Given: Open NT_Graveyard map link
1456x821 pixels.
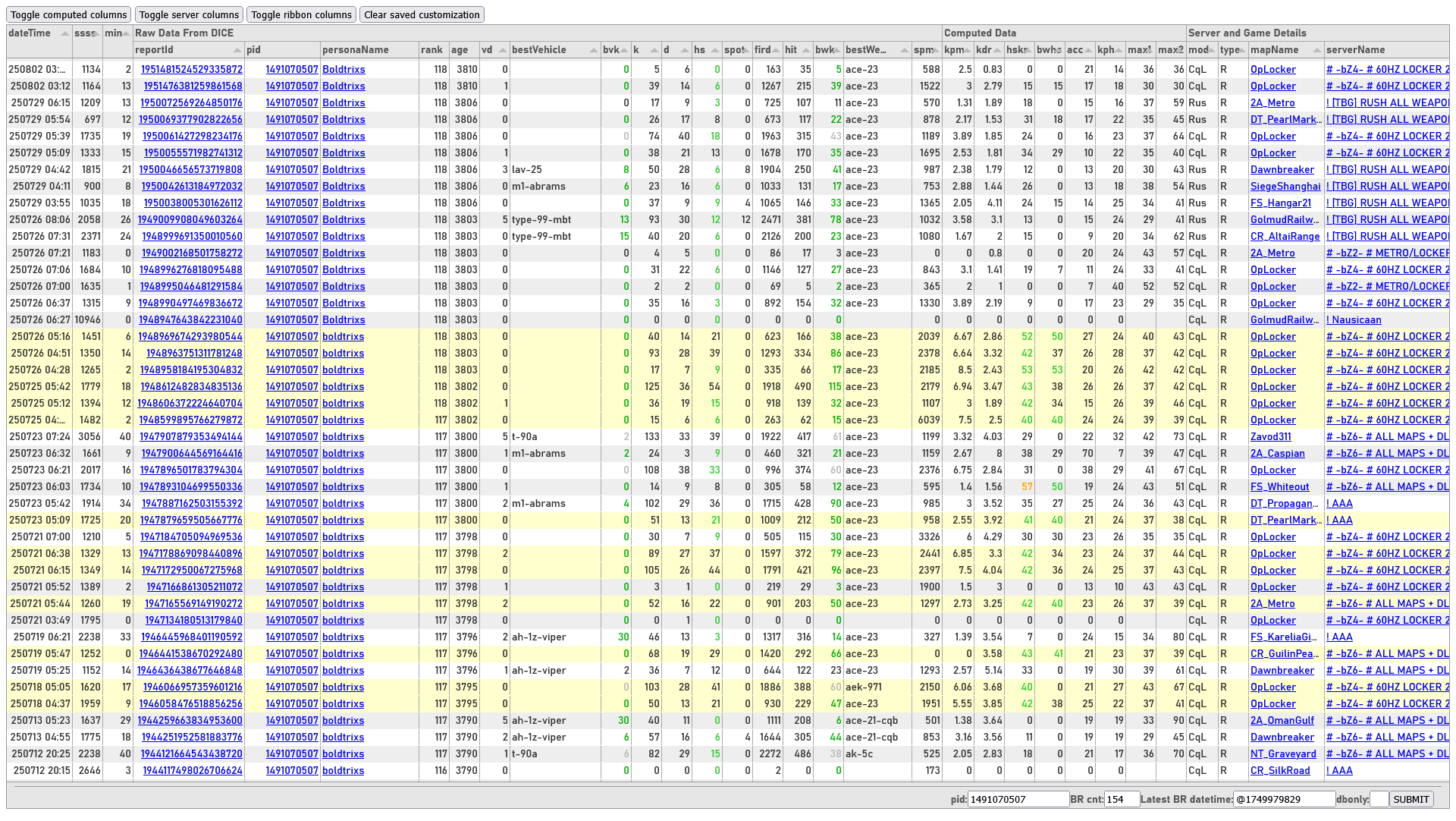Looking at the screenshot, I should [x=1283, y=754].
